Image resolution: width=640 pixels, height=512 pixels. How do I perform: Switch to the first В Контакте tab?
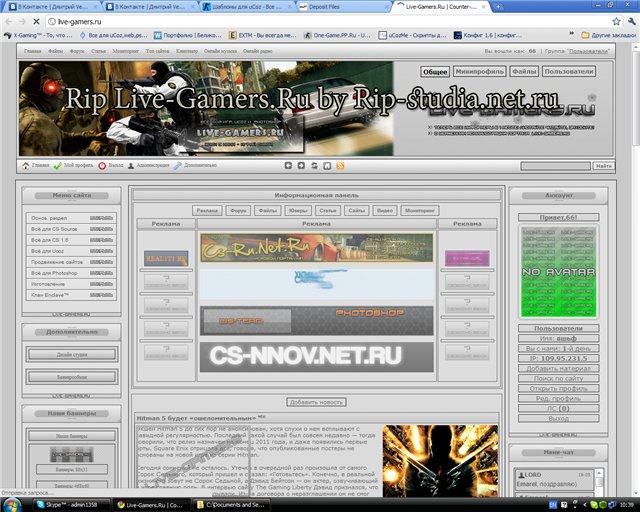[x=54, y=7]
